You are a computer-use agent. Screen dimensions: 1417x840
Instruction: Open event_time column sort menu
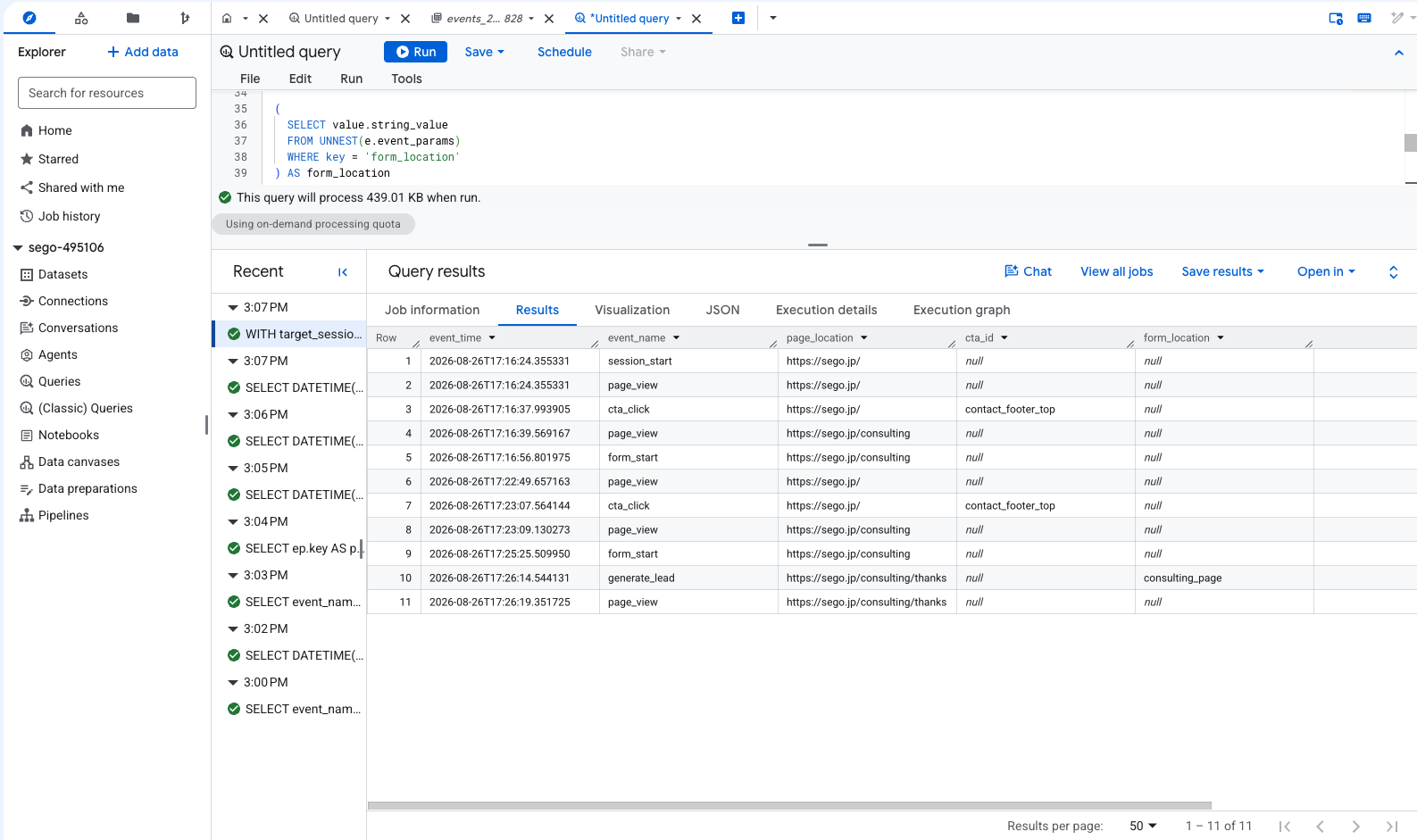(x=492, y=338)
